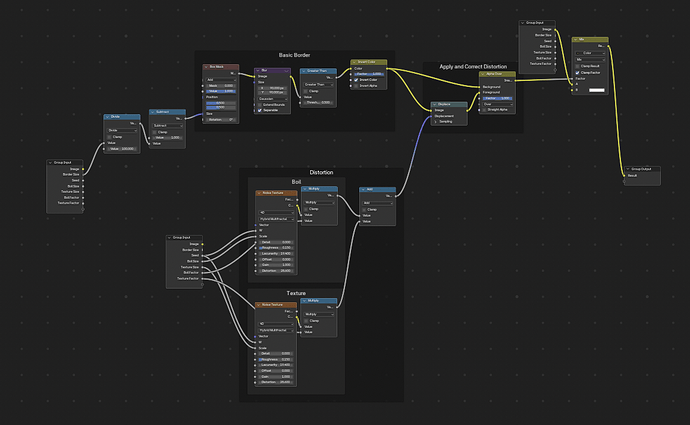The width and height of the screenshot is (690, 425).
Task: Click the Subtract node header
Action: pyautogui.click(x=167, y=112)
